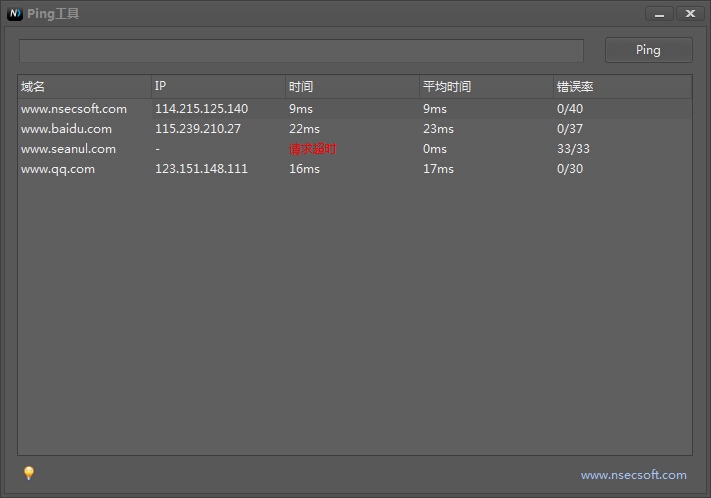Click the 0/30 error rate cell

click(x=570, y=169)
